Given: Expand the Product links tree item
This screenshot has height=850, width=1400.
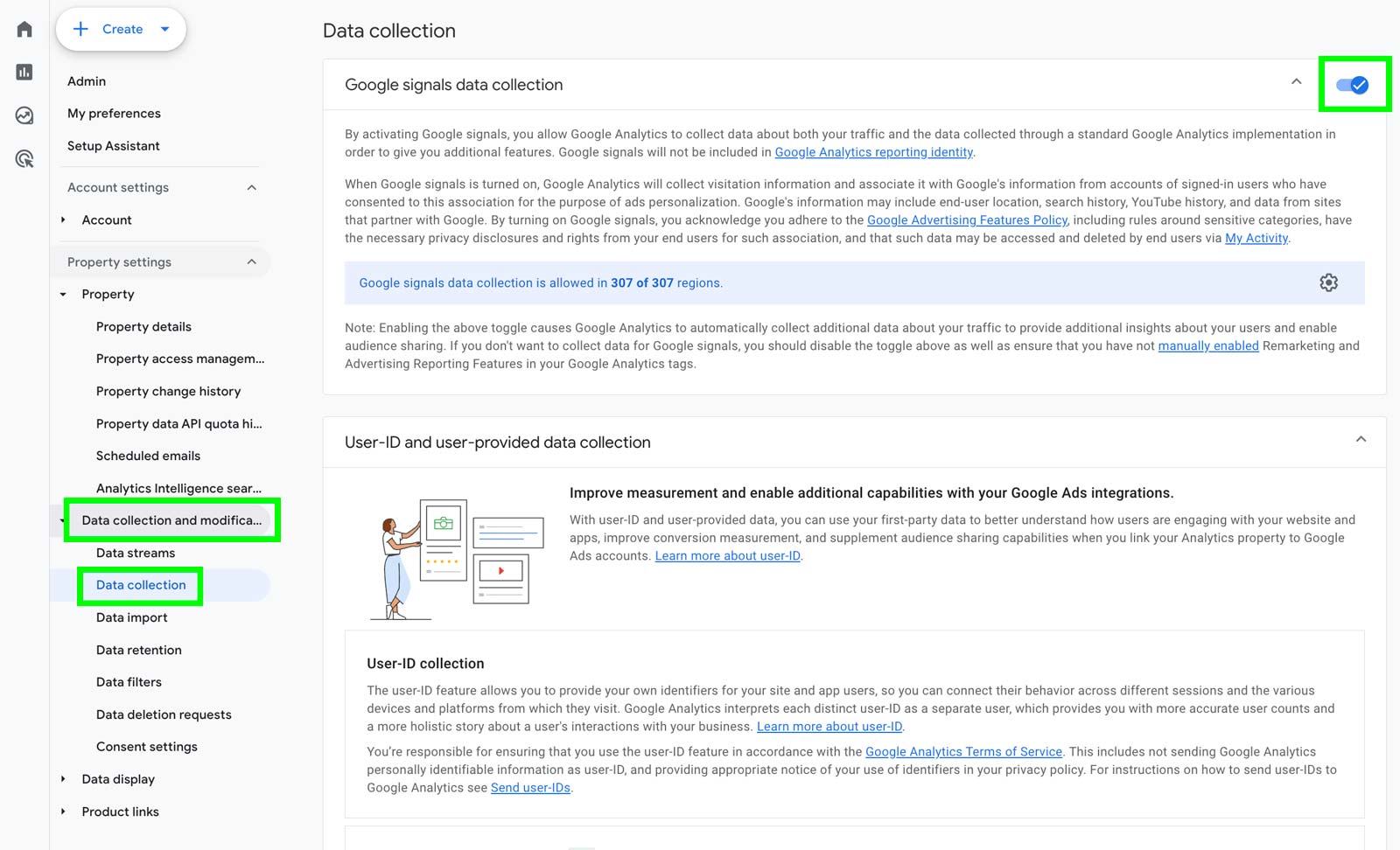Looking at the screenshot, I should click(63, 812).
